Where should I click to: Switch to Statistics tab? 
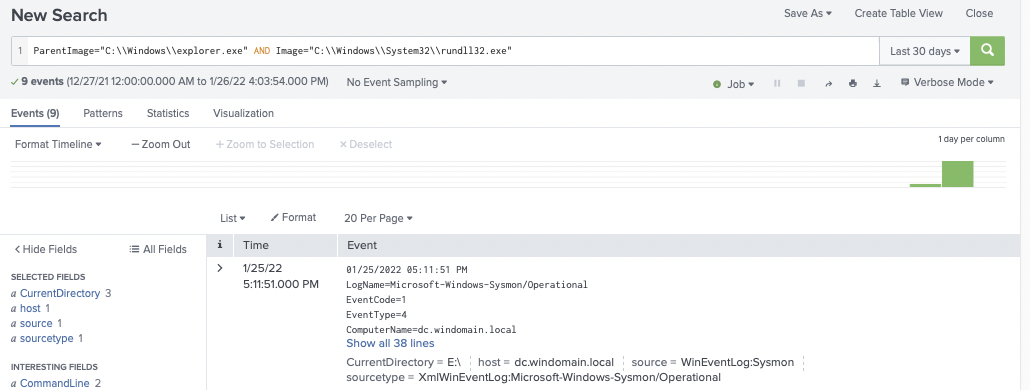pos(168,113)
